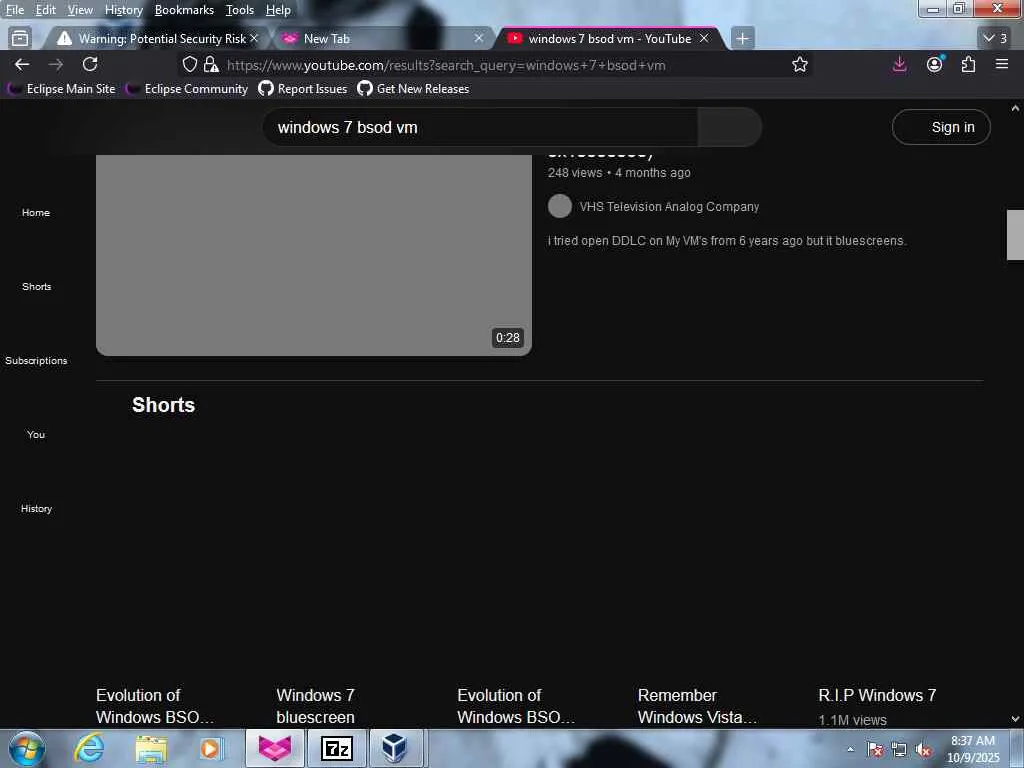Sign in to YouTube
The height and width of the screenshot is (768, 1024).
point(941,127)
